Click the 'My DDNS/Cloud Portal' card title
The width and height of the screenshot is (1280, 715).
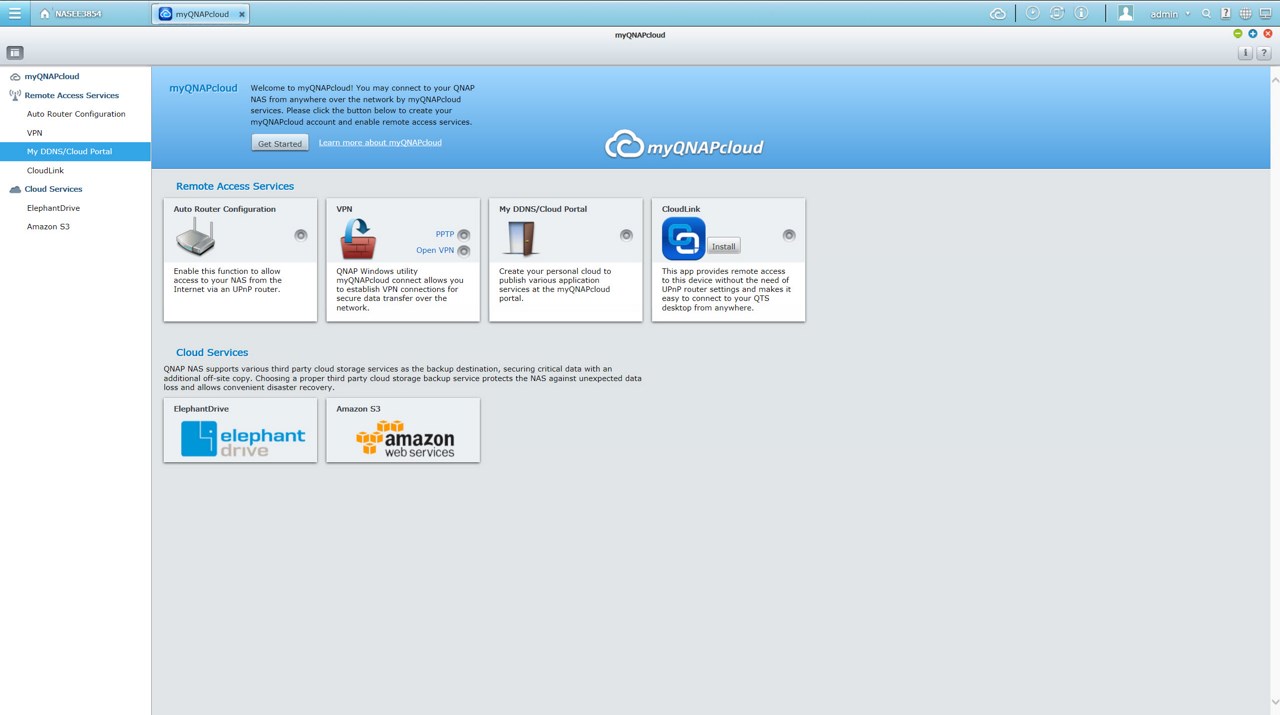click(543, 209)
